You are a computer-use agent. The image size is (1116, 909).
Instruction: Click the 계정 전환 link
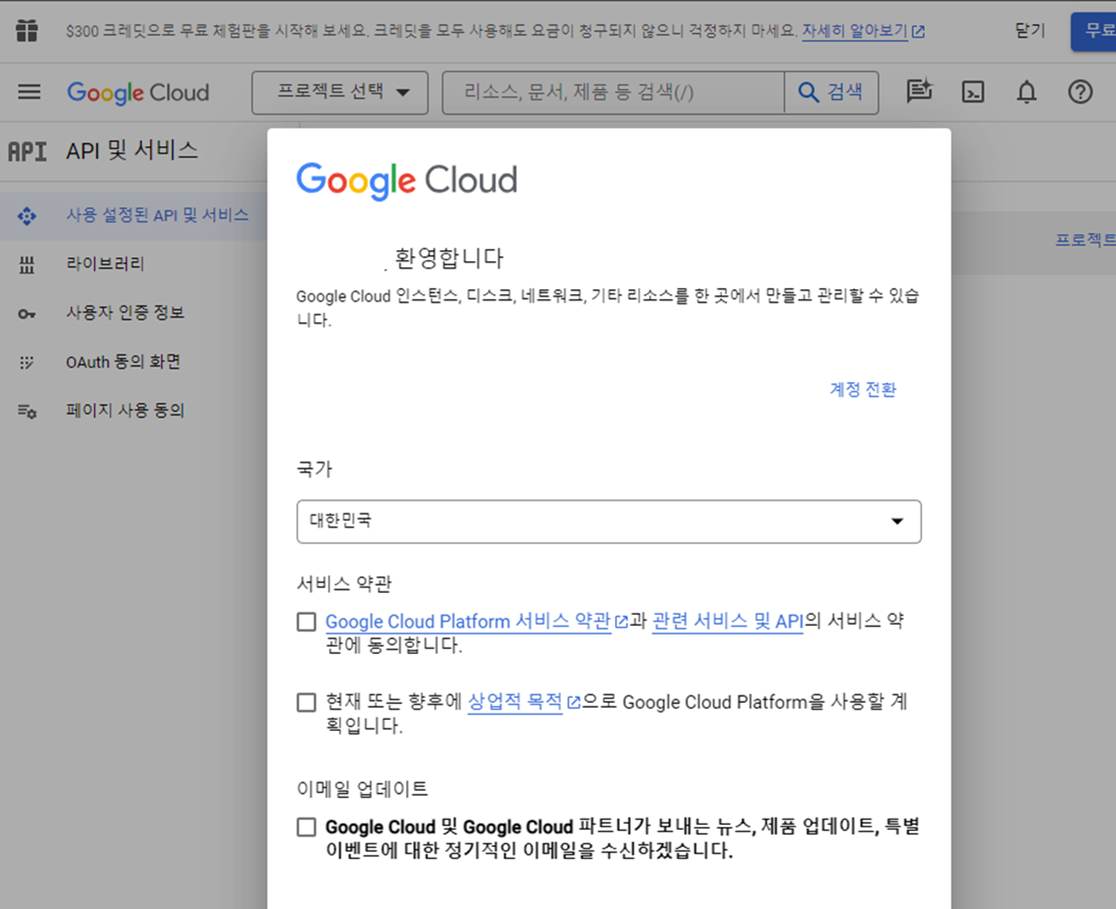pos(863,389)
